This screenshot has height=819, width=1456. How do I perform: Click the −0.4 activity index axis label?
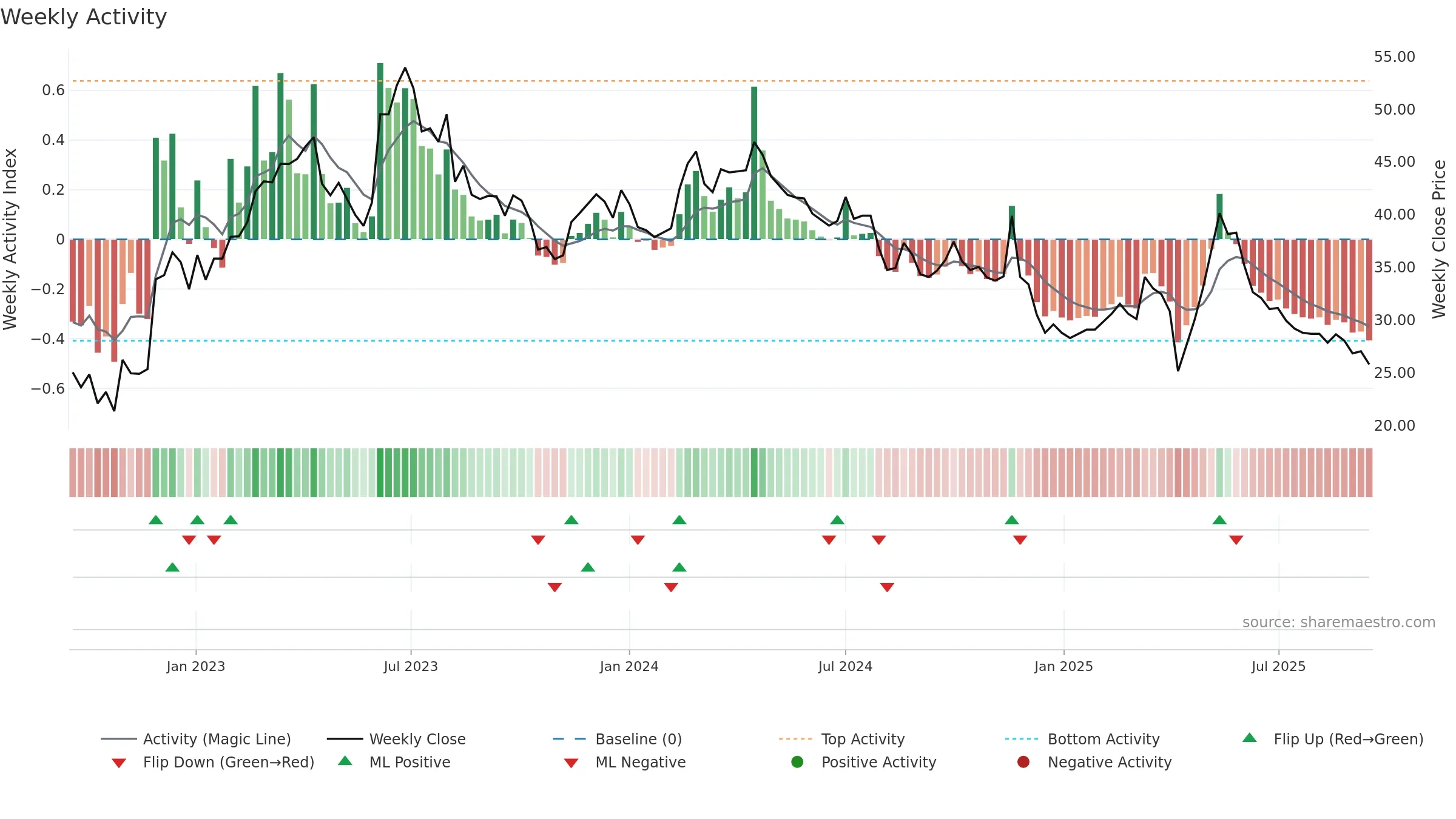[x=48, y=339]
